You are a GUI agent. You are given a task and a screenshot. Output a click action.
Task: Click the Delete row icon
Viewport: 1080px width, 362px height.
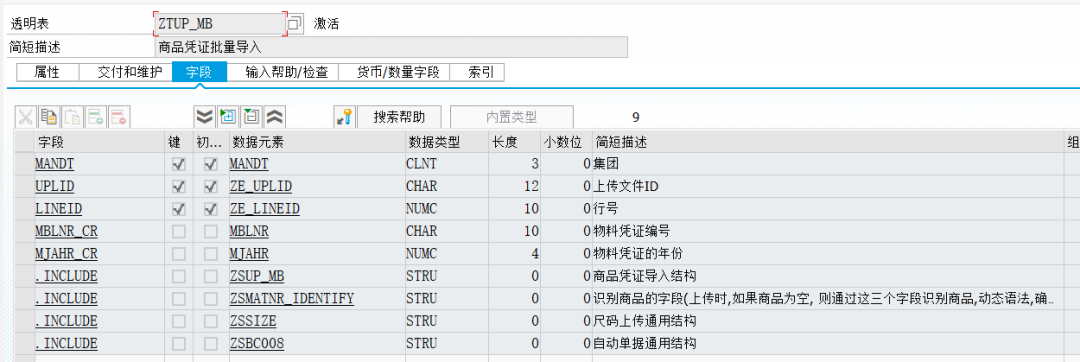tap(119, 117)
